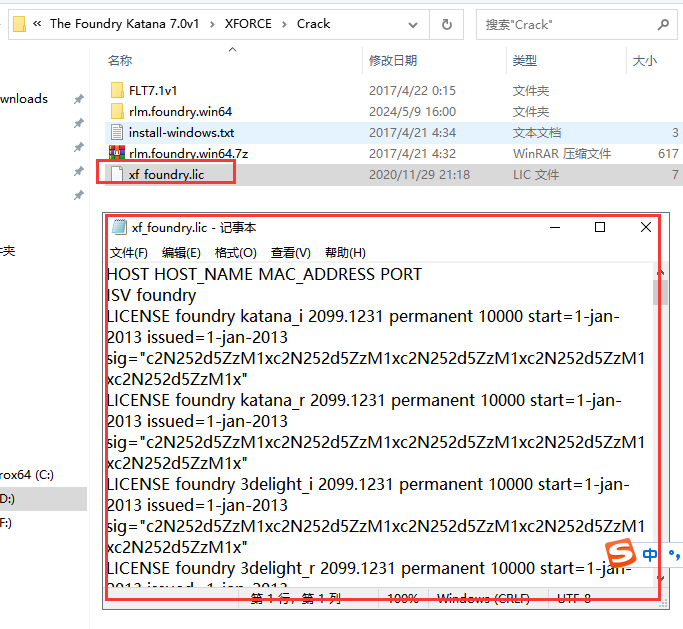The height and width of the screenshot is (629, 683).
Task: Minimize the Notepad window
Action: 555,227
